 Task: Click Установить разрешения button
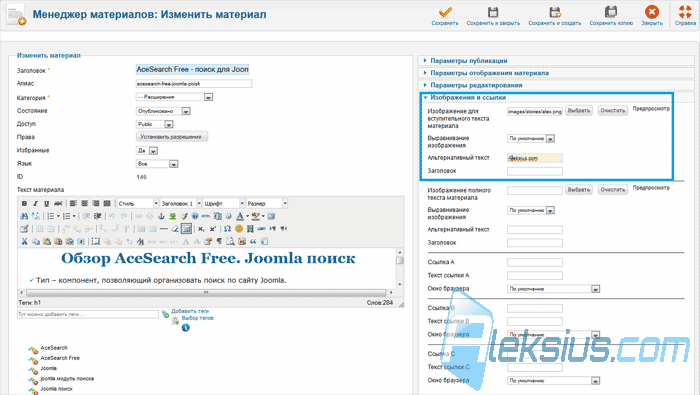[172, 137]
